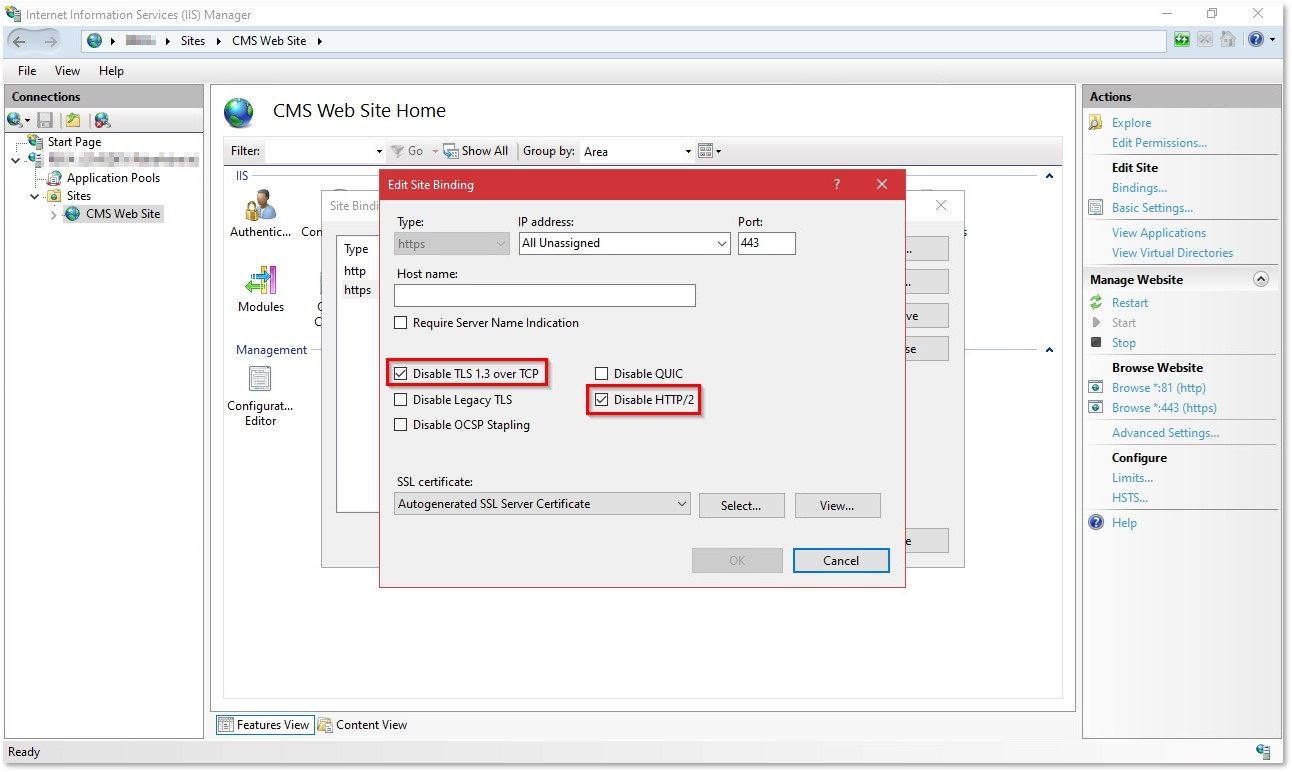Viewport: 1292px width, 772px height.
Task: Cancel the Edit Site Binding dialog
Action: click(x=840, y=560)
